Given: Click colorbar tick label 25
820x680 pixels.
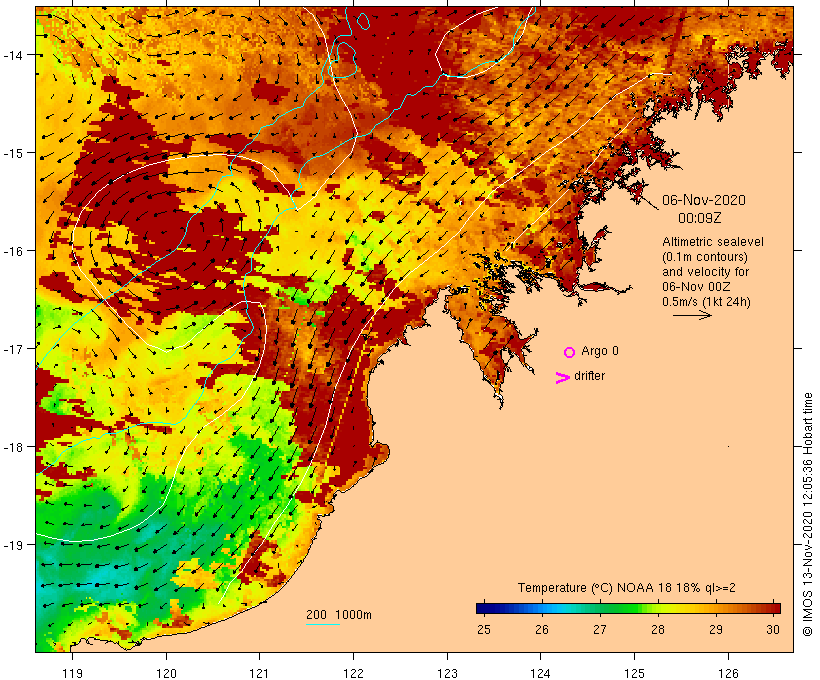Looking at the screenshot, I should (484, 629).
